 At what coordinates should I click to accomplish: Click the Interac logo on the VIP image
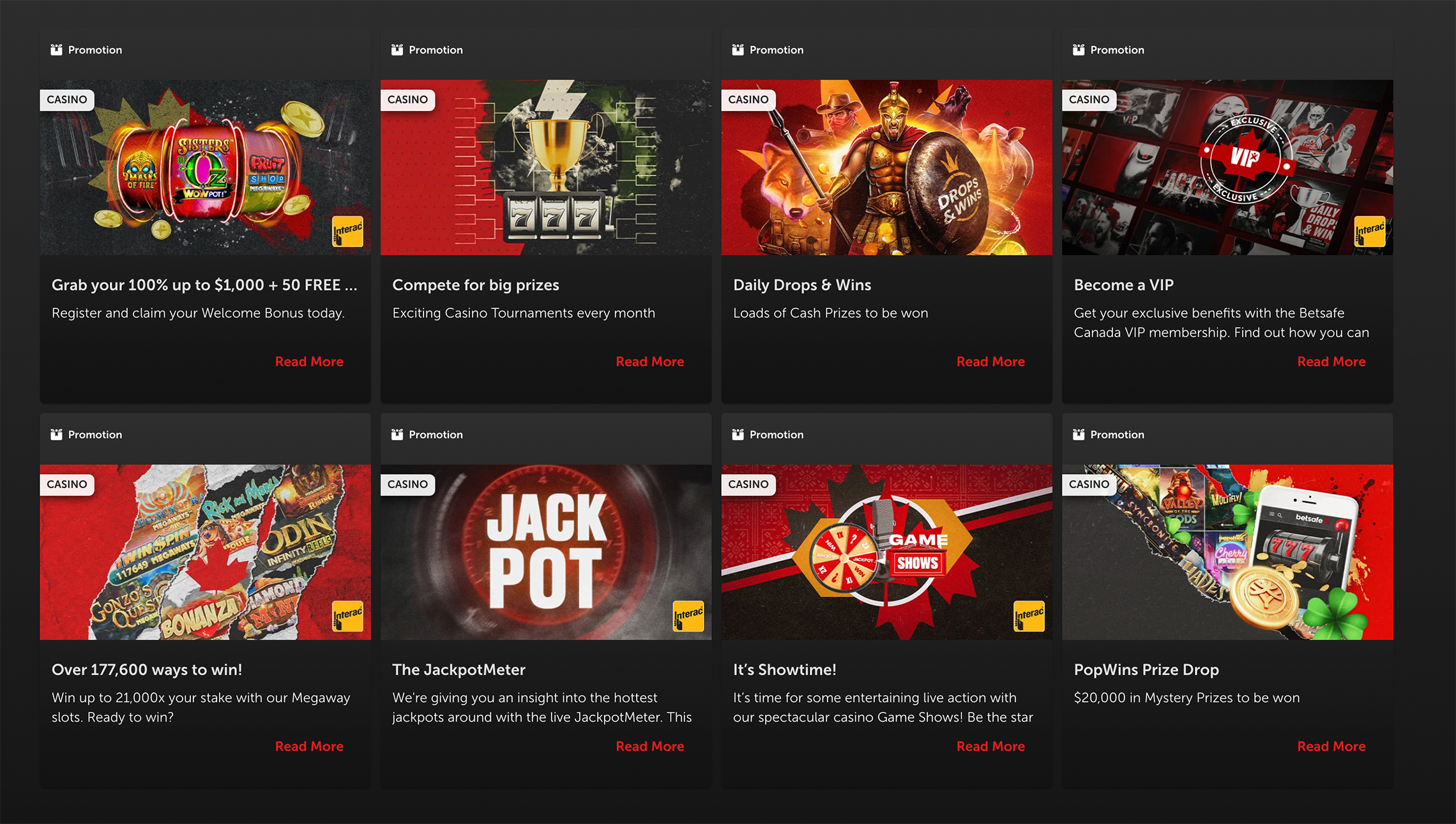(1370, 232)
